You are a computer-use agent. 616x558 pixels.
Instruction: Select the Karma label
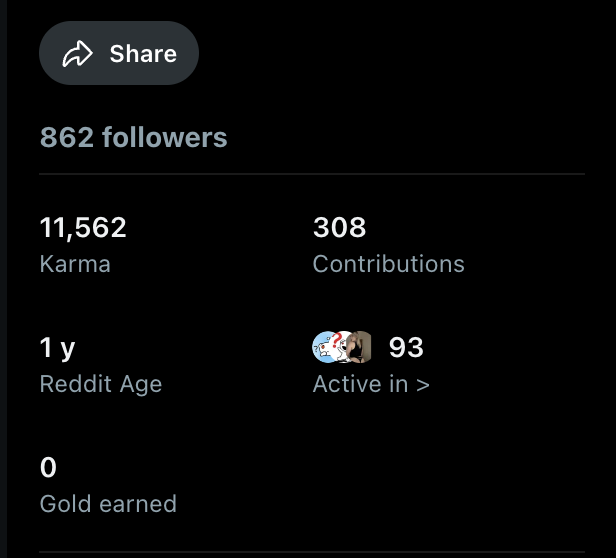(75, 264)
